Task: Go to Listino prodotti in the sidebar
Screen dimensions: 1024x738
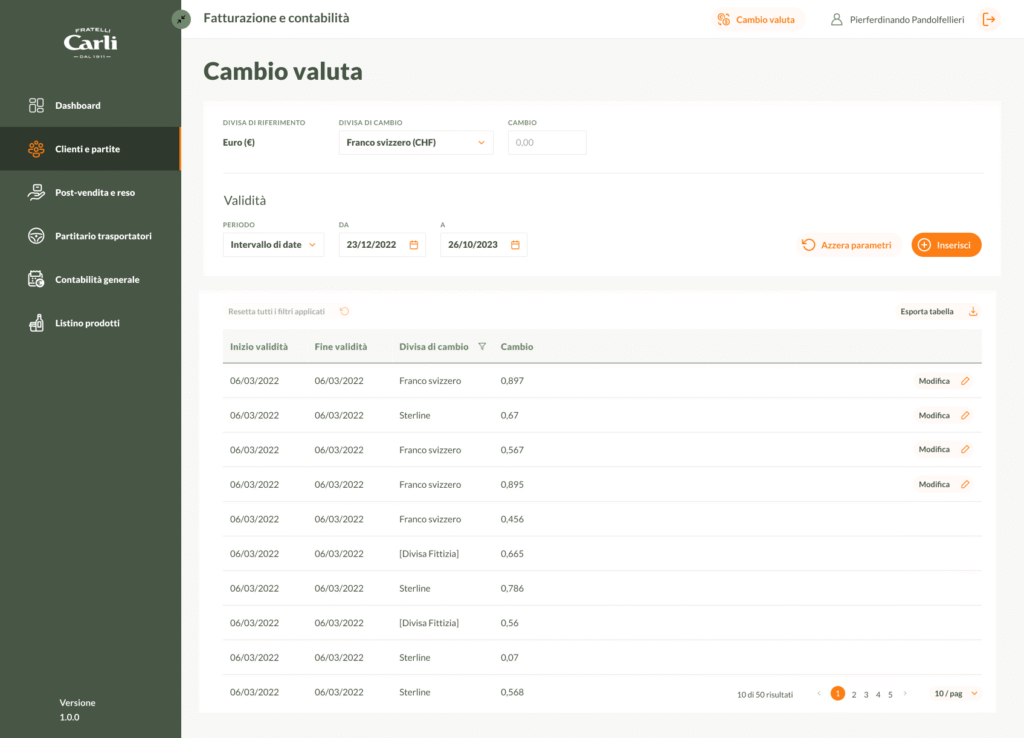Action: [87, 323]
